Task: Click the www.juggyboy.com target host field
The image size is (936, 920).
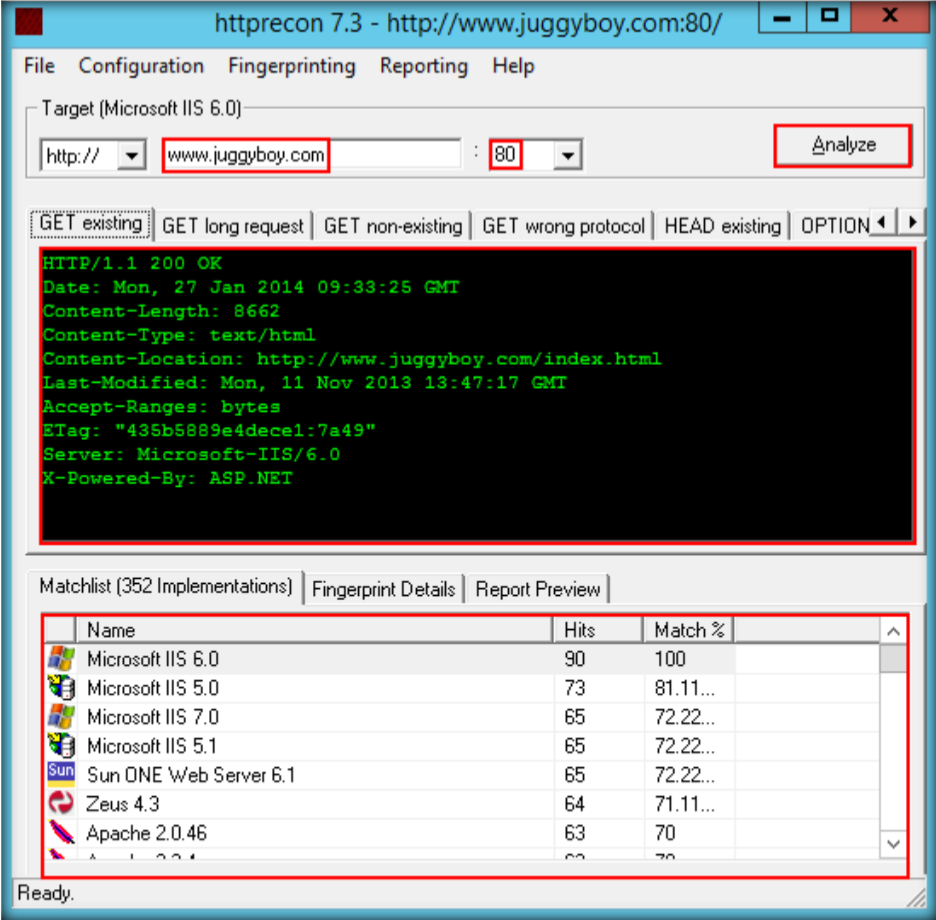Action: (x=246, y=156)
